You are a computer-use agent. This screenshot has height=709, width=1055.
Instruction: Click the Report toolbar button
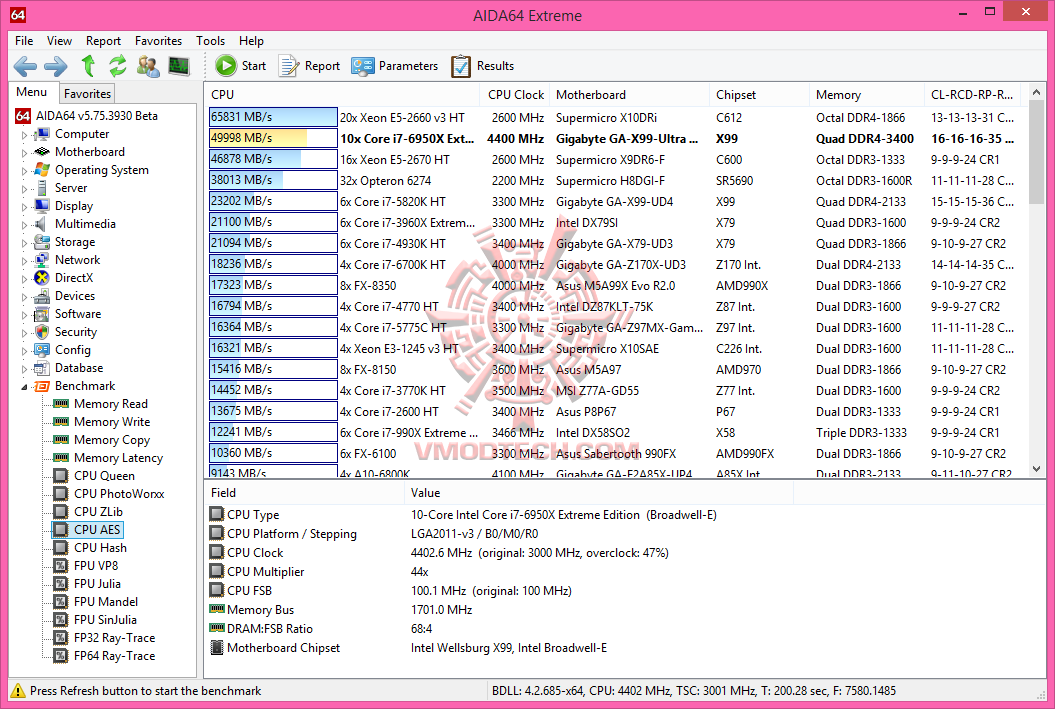click(309, 66)
